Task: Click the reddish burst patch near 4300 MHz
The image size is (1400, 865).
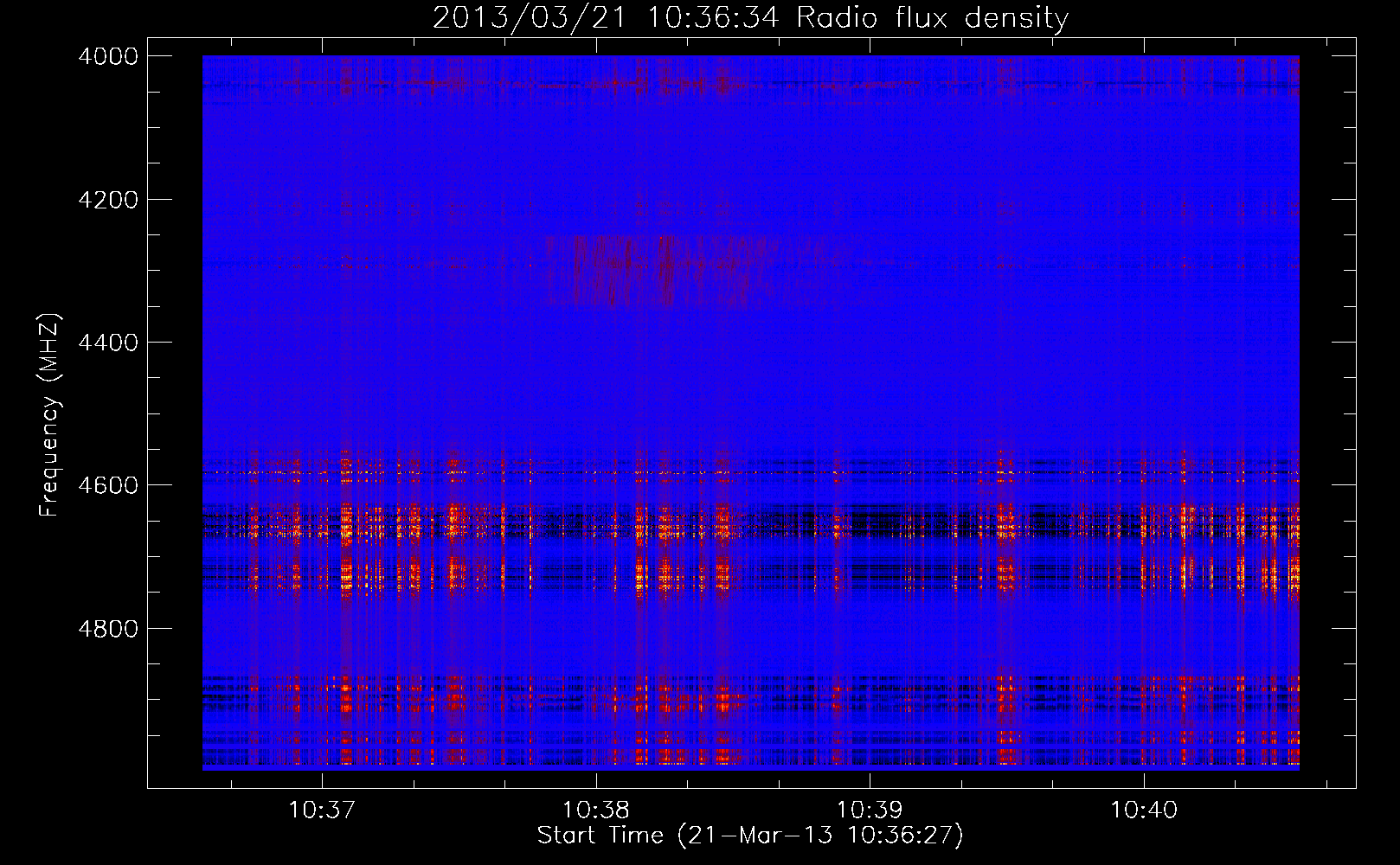Action: (x=684, y=271)
